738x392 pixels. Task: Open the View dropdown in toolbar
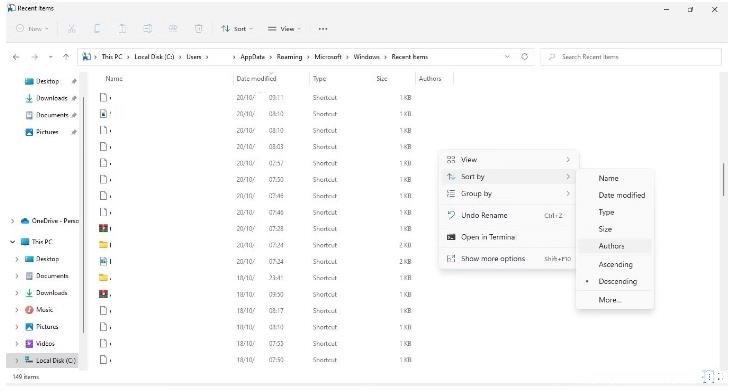pyautogui.click(x=284, y=29)
